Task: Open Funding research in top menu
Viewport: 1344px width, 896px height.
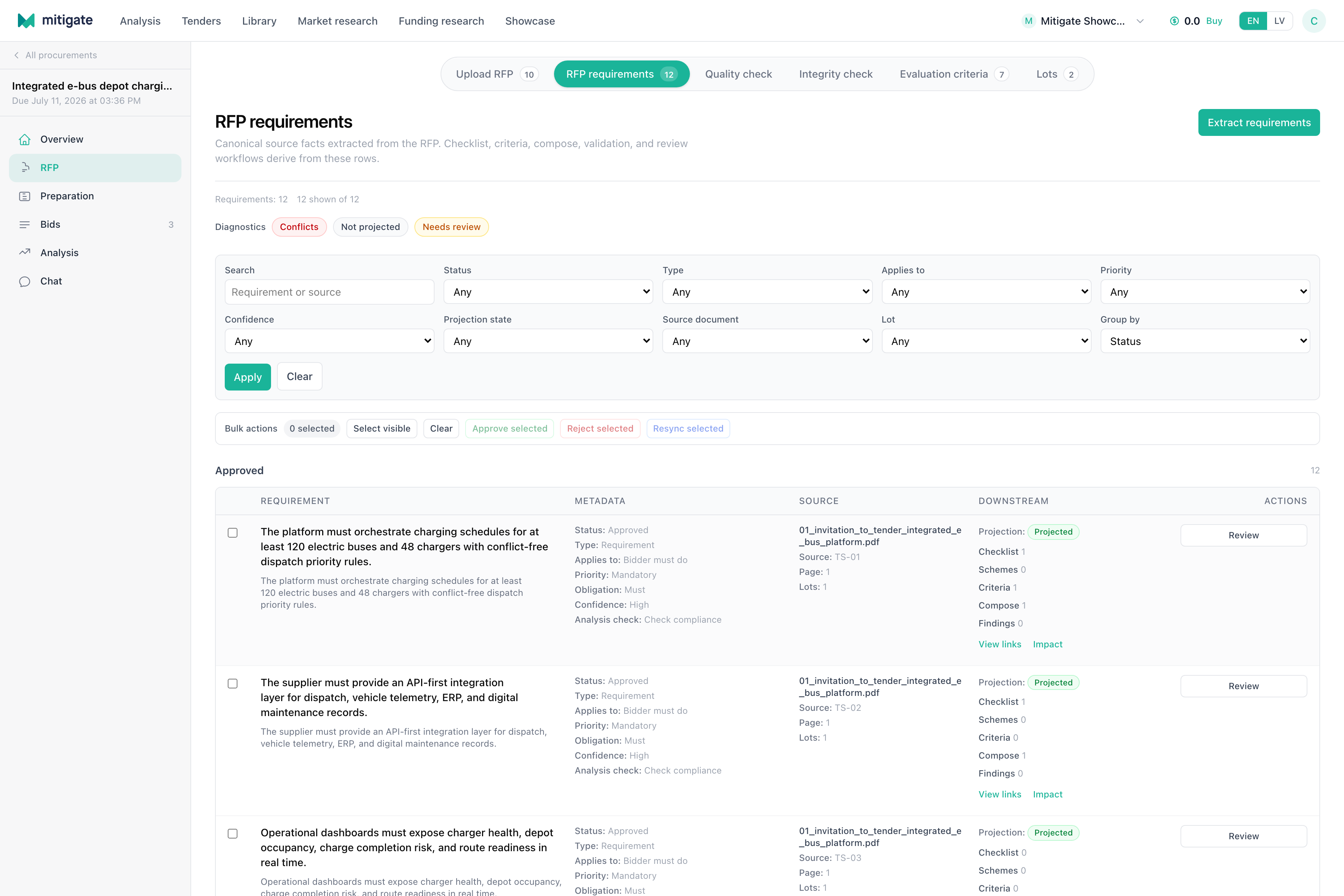Action: point(441,21)
